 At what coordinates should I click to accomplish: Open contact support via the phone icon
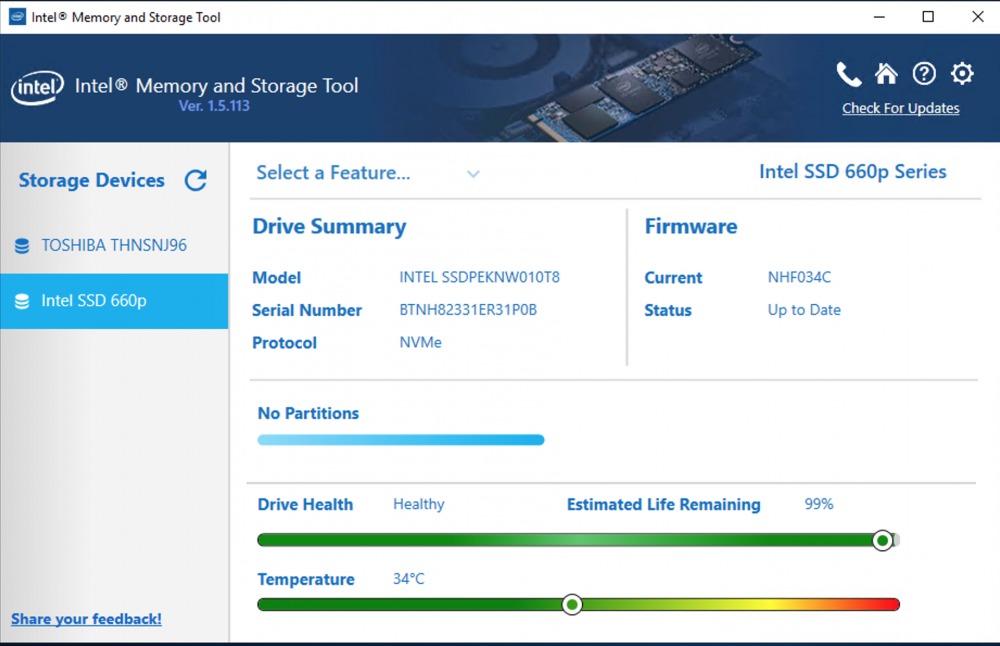point(849,73)
